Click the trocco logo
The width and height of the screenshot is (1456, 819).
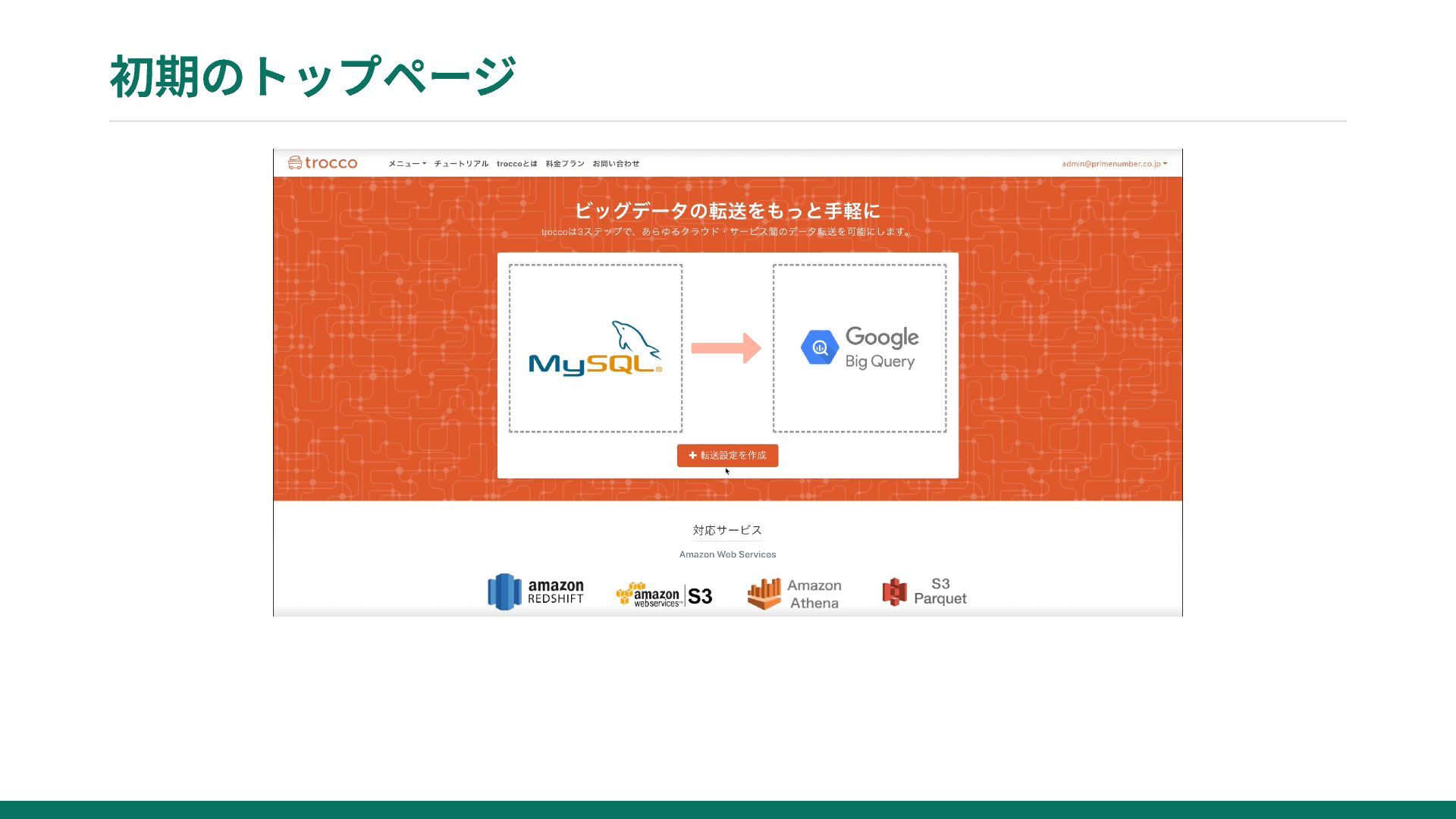coord(322,163)
